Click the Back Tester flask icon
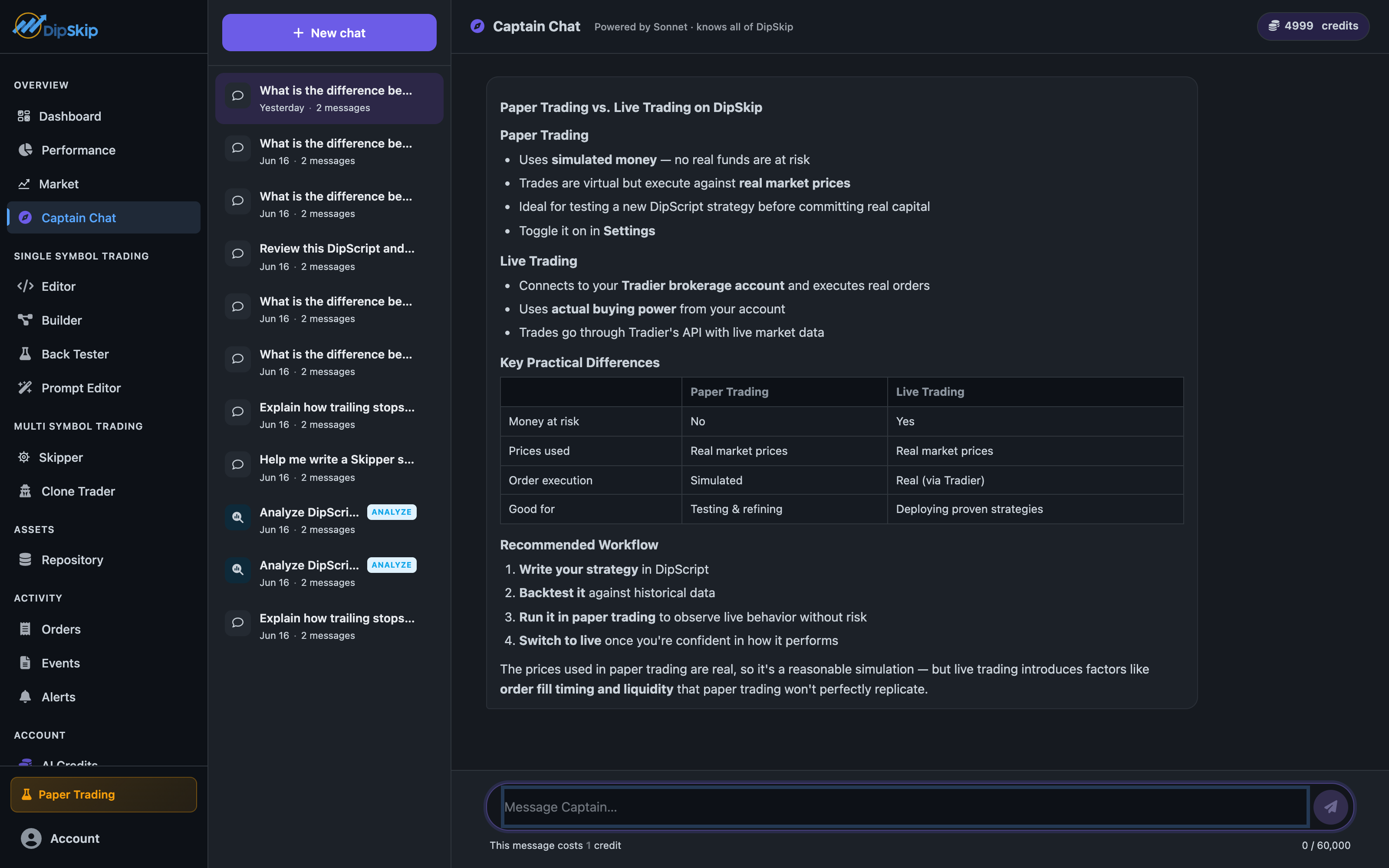 pyautogui.click(x=25, y=354)
